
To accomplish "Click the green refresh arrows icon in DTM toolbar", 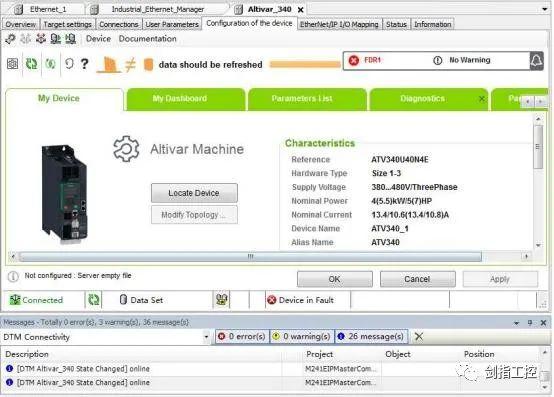I will pos(31,64).
